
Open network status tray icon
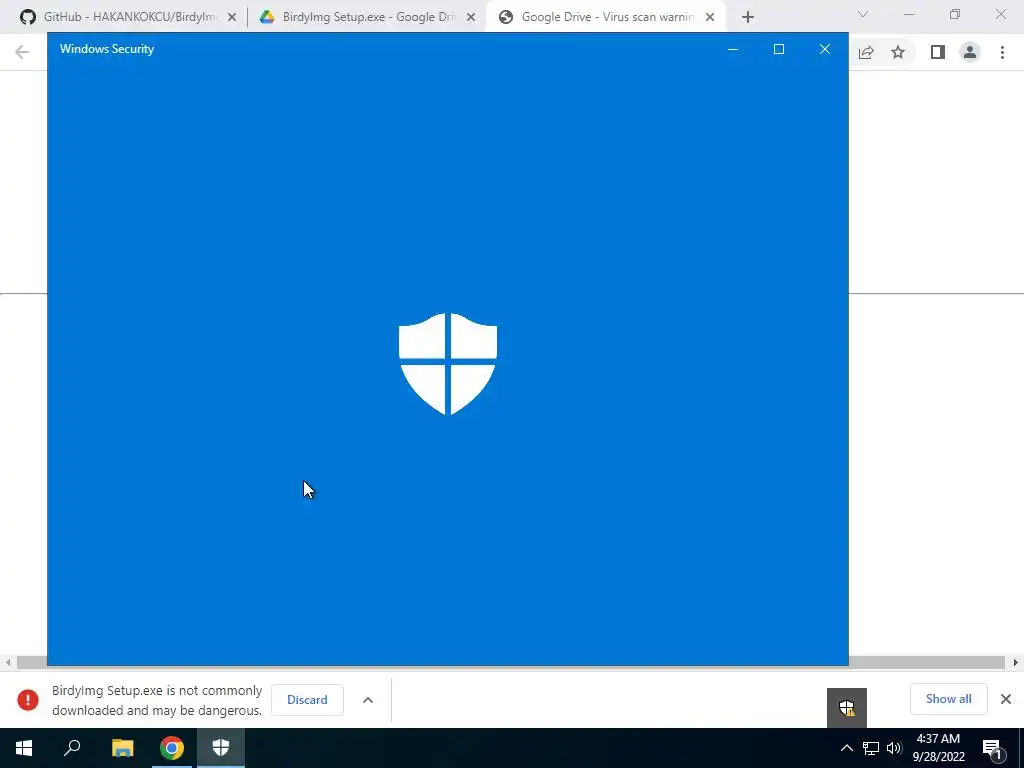click(x=871, y=748)
